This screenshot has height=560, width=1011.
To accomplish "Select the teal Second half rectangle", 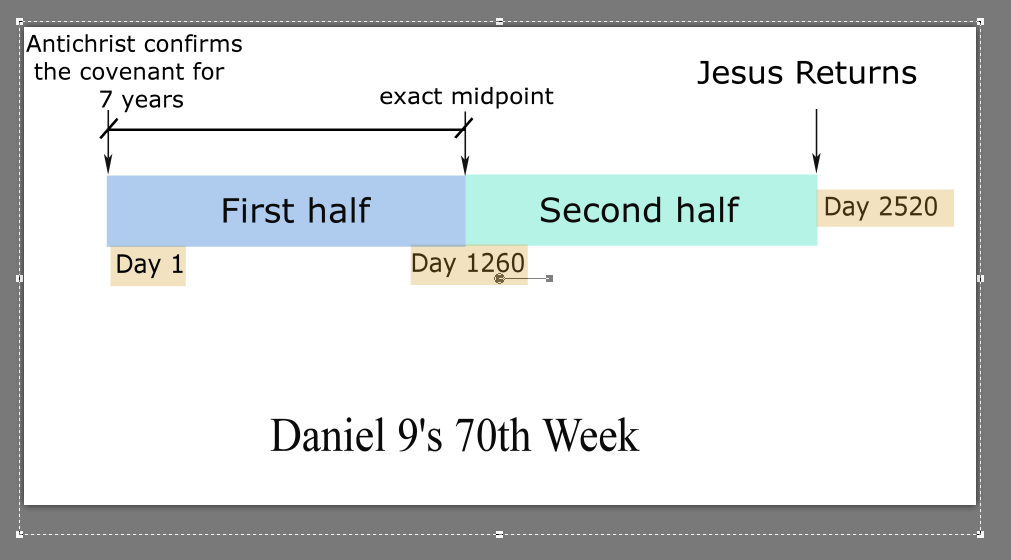I will pos(641,210).
